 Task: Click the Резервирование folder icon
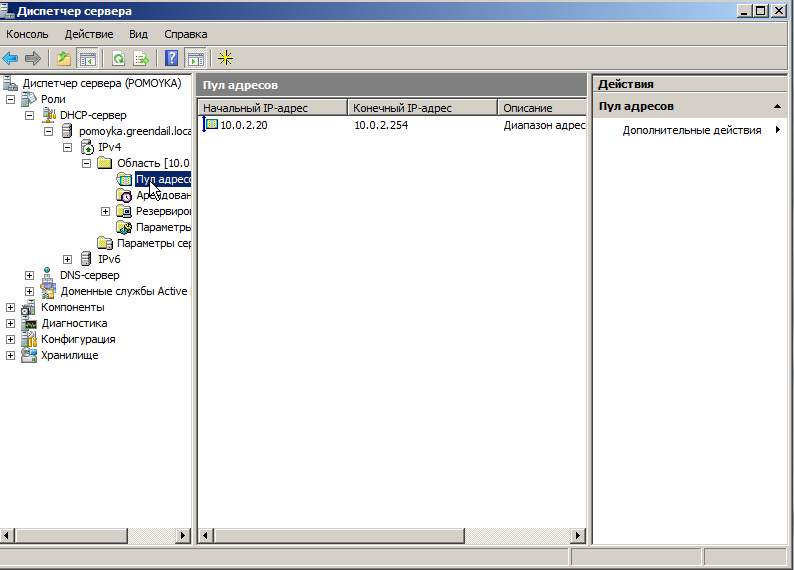[x=124, y=211]
